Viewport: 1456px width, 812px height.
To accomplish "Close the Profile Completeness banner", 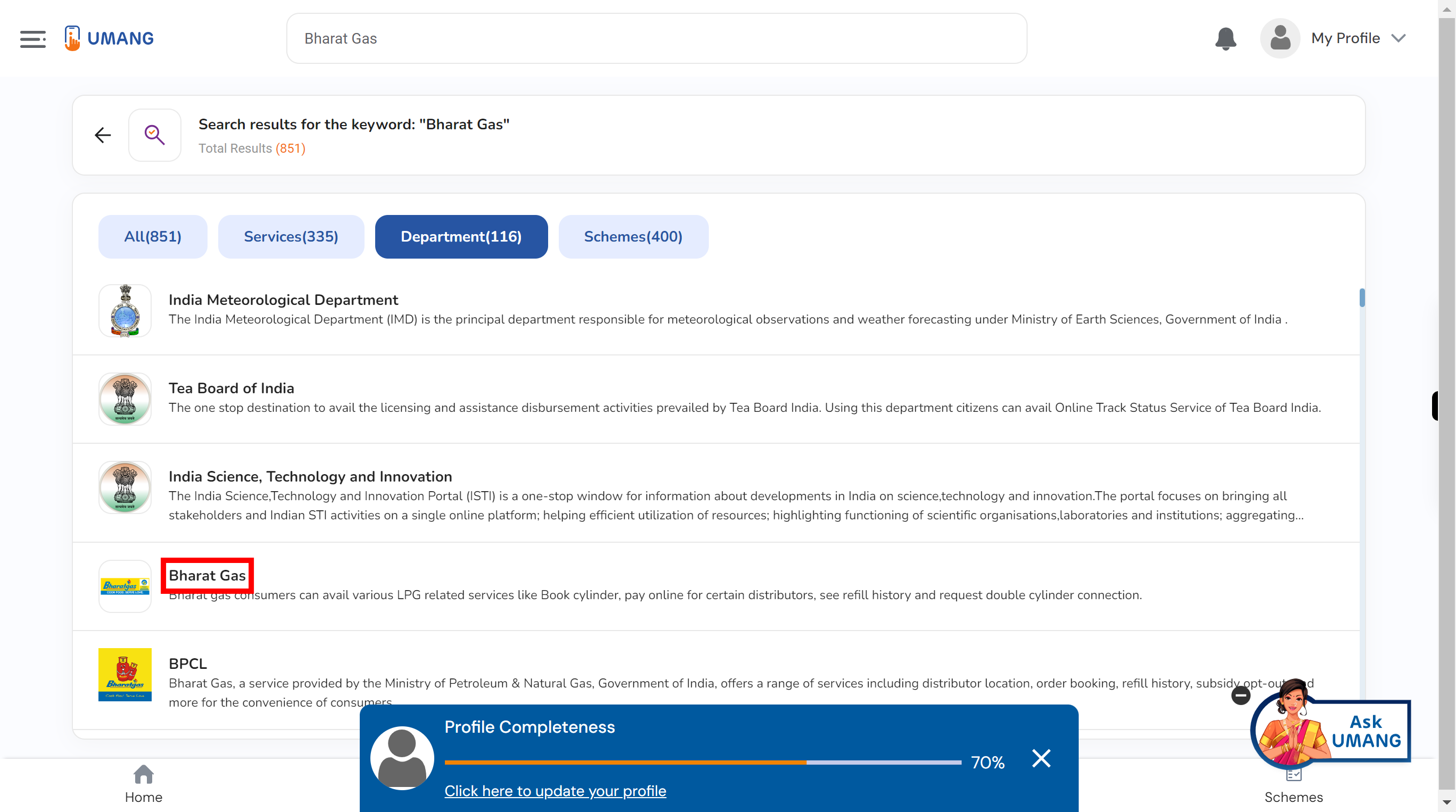I will click(x=1040, y=758).
